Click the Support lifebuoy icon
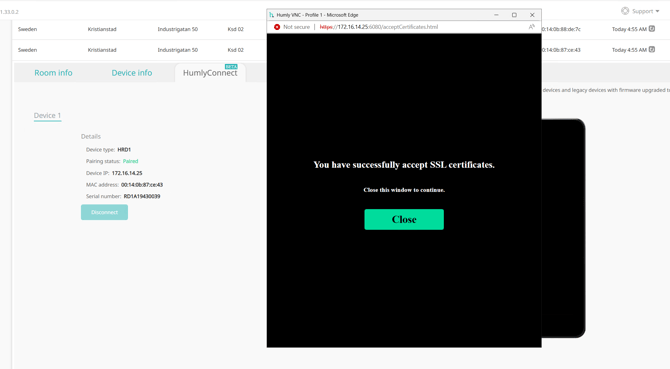This screenshot has width=670, height=369. click(x=625, y=11)
